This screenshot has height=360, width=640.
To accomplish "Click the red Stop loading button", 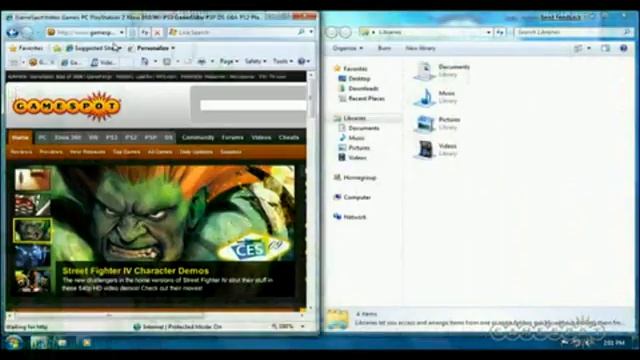I will tap(158, 32).
